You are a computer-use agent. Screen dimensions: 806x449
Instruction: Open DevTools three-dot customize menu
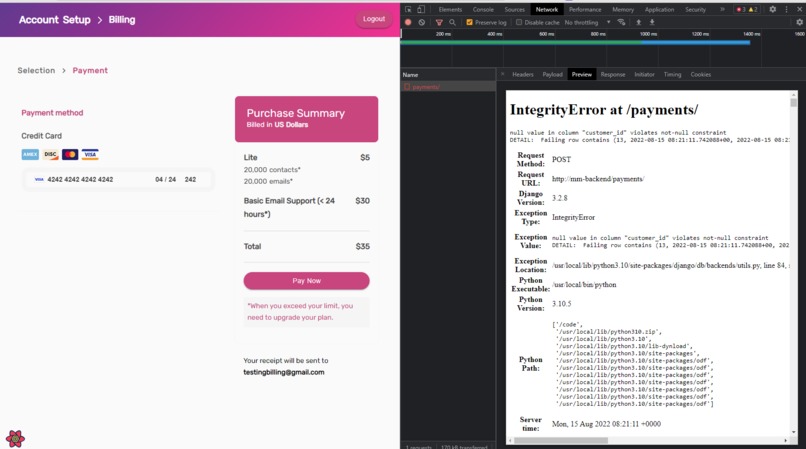point(786,9)
